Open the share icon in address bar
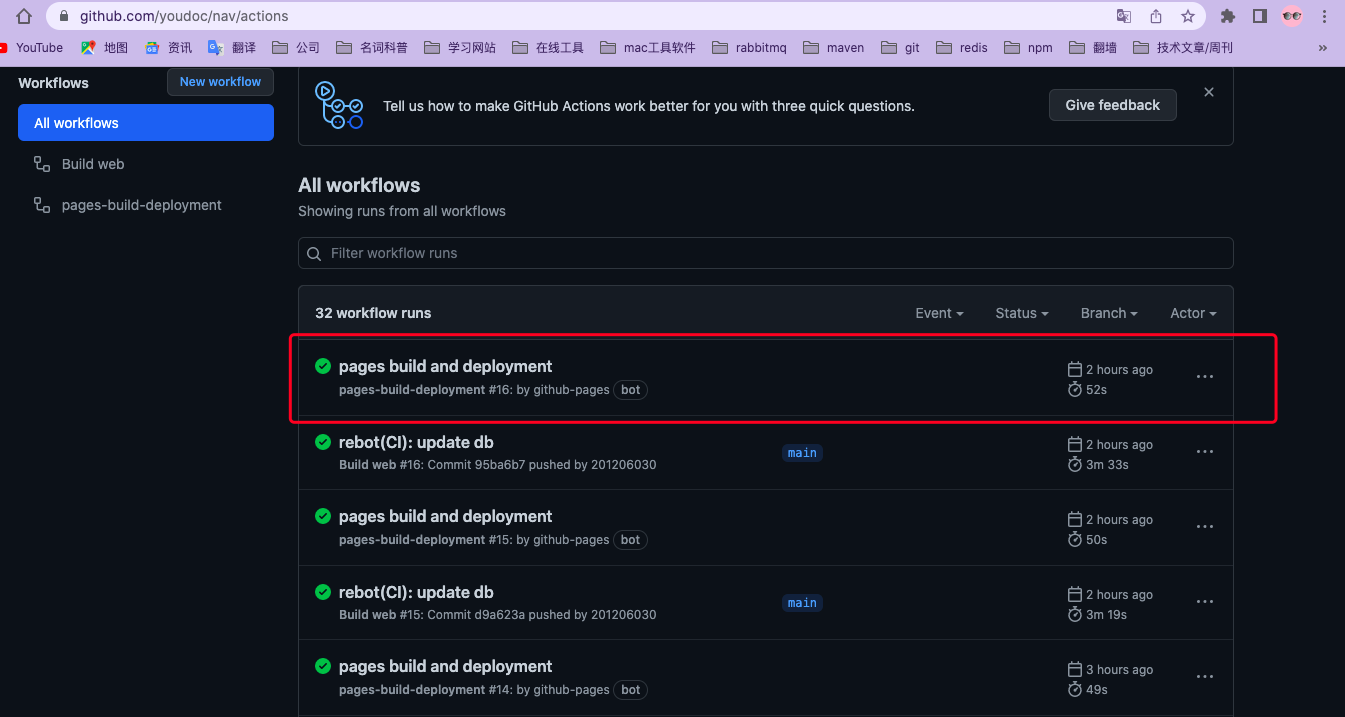1345x717 pixels. click(1156, 16)
